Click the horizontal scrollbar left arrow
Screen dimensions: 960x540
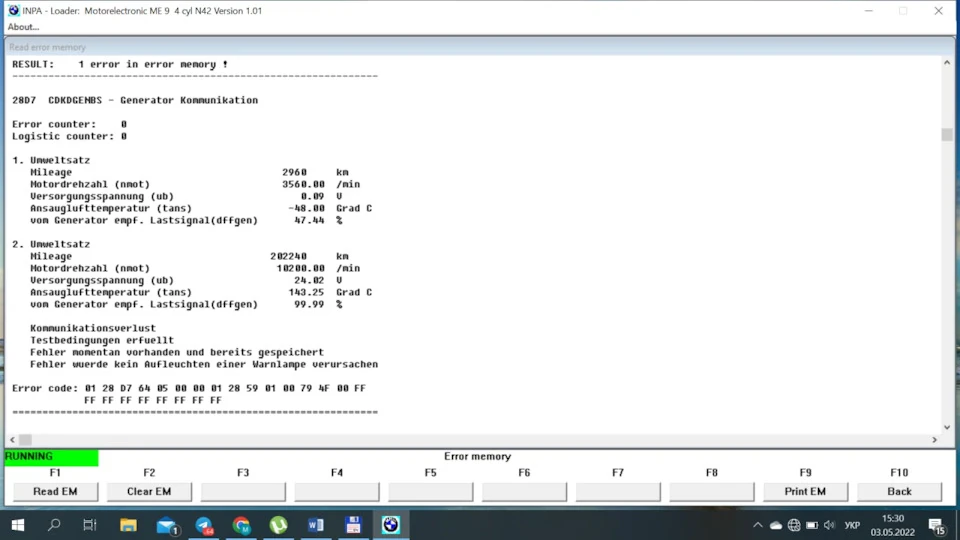[12, 440]
